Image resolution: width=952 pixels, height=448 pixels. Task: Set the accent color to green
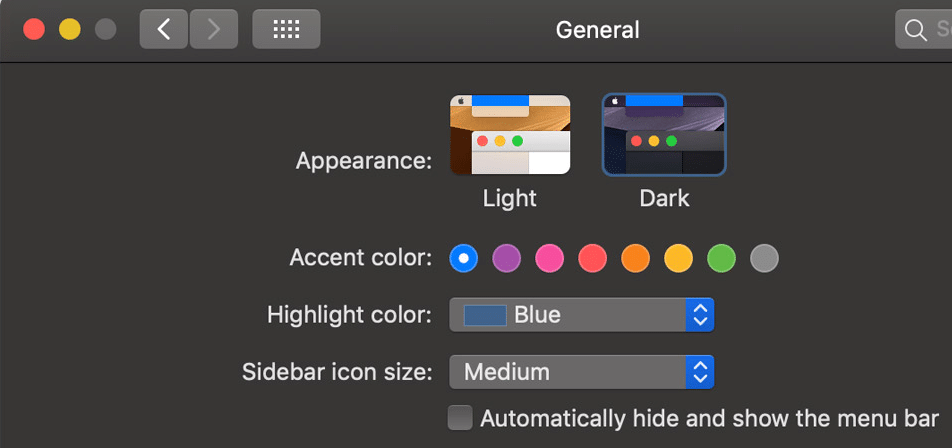(x=721, y=258)
